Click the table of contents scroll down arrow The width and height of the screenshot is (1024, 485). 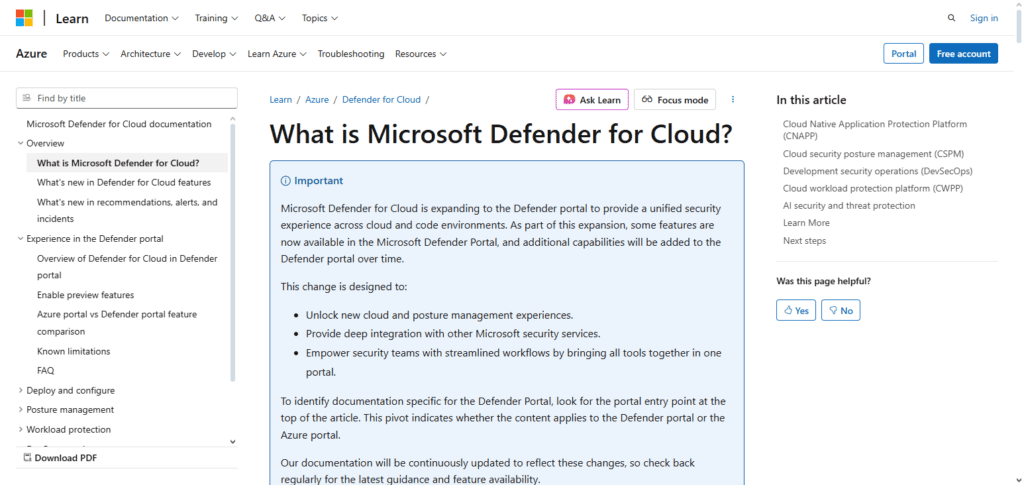click(x=233, y=442)
